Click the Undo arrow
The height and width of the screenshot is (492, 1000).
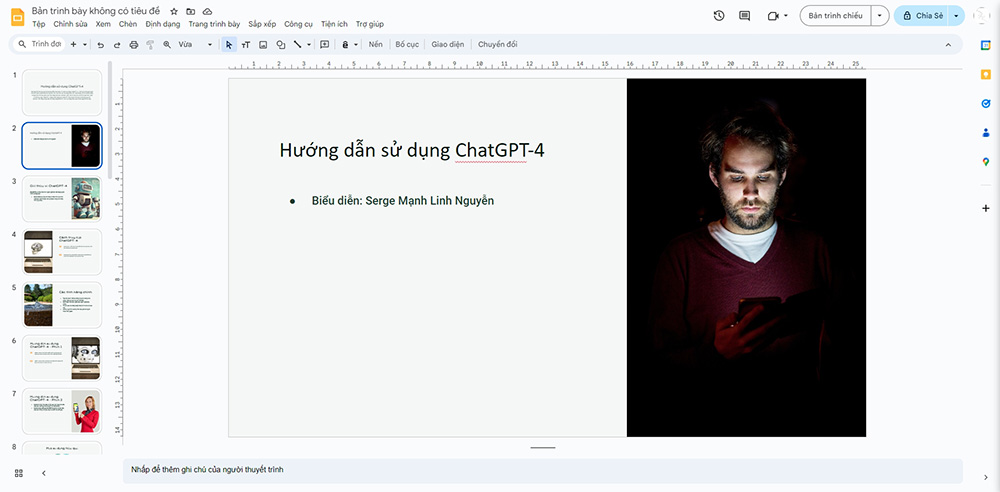pyautogui.click(x=100, y=45)
